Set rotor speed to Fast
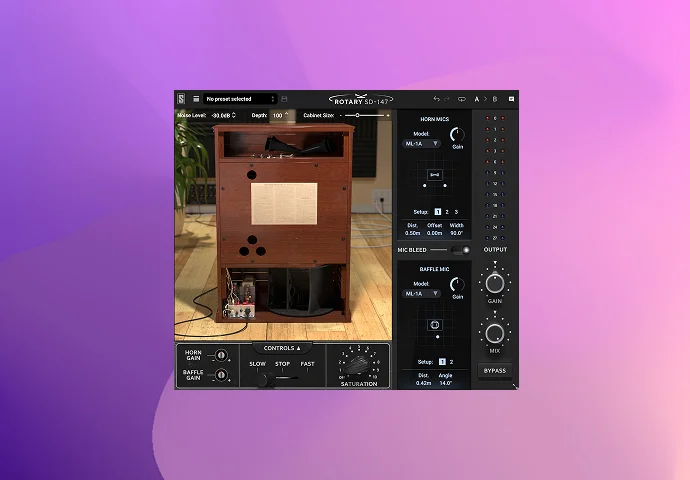Screen dimensions: 690x480 coord(308,364)
